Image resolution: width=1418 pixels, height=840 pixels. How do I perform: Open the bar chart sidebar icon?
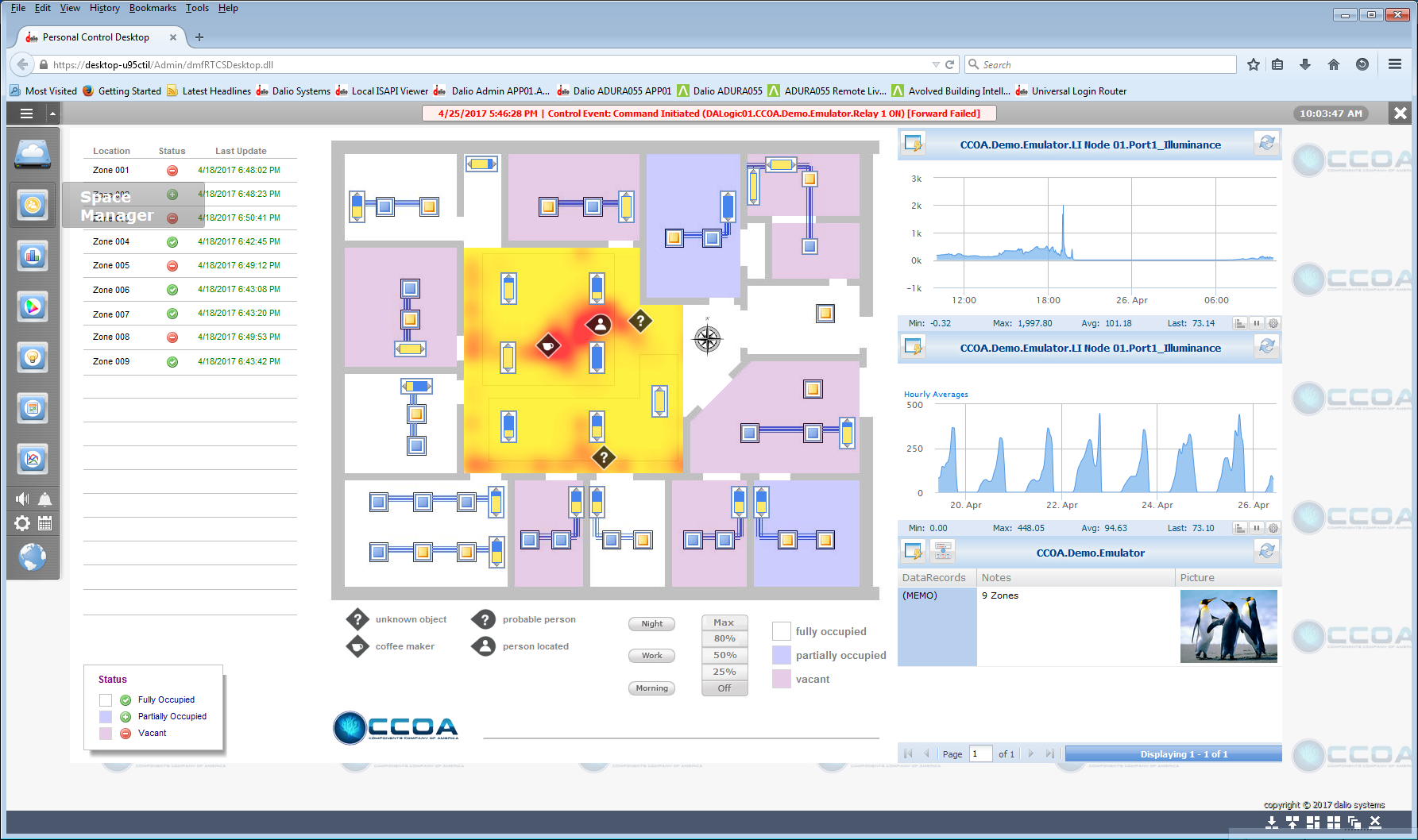pos(33,256)
